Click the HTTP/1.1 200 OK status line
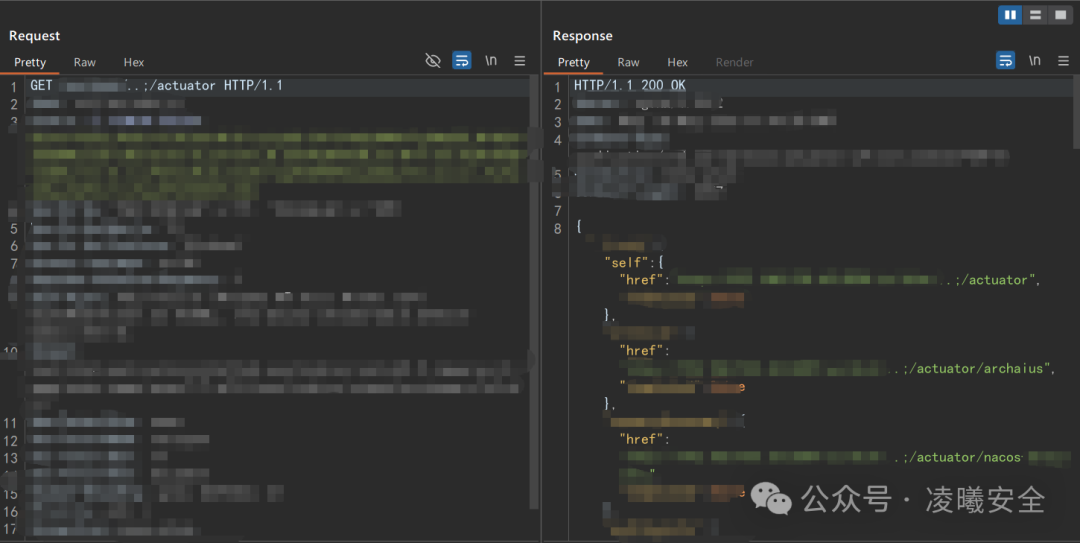This screenshot has width=1080, height=543. click(x=630, y=85)
